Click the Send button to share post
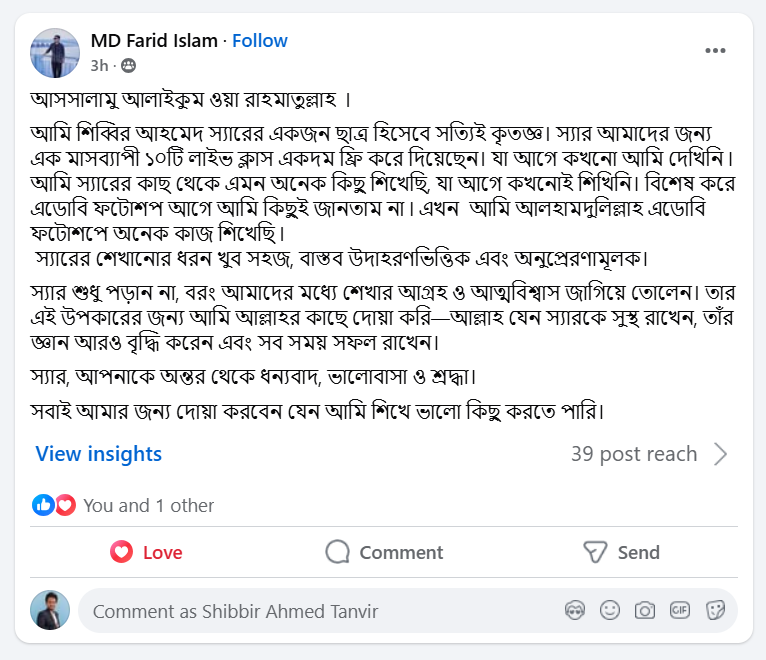Viewport: 766px width, 660px height. click(x=621, y=552)
